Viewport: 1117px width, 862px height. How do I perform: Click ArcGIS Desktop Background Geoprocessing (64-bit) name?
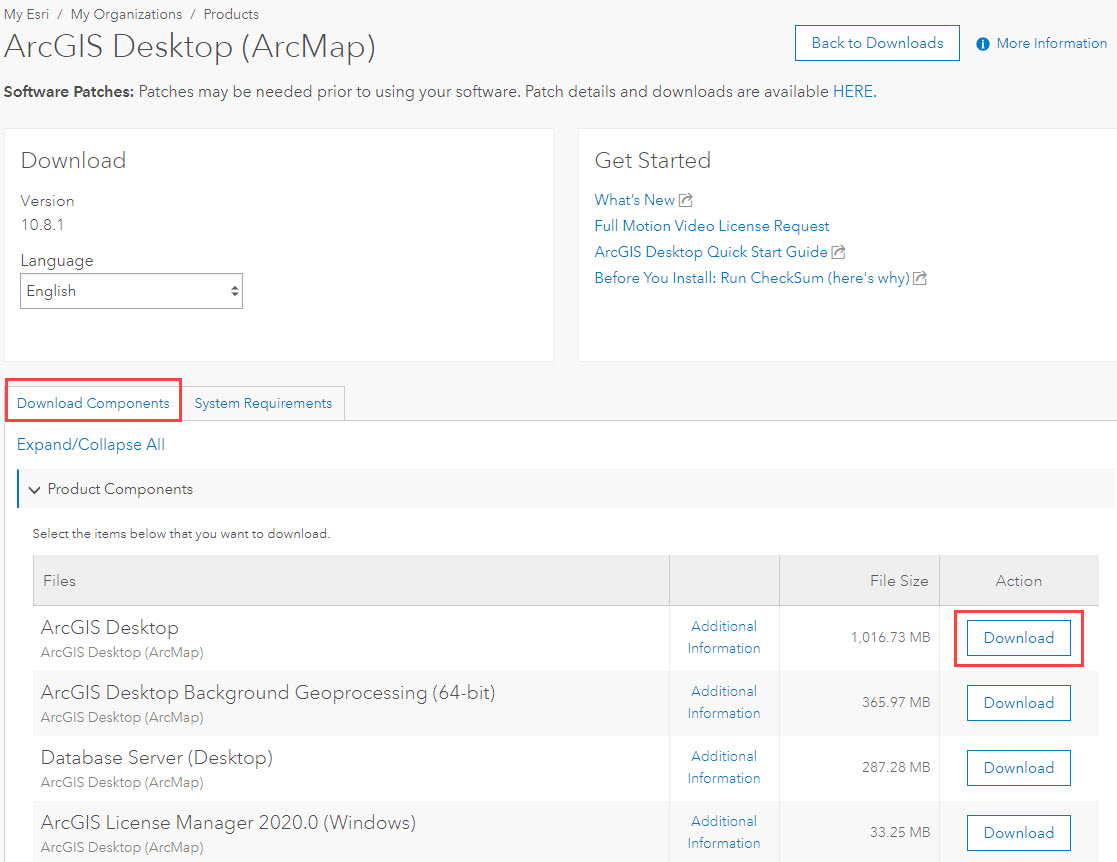(x=268, y=693)
